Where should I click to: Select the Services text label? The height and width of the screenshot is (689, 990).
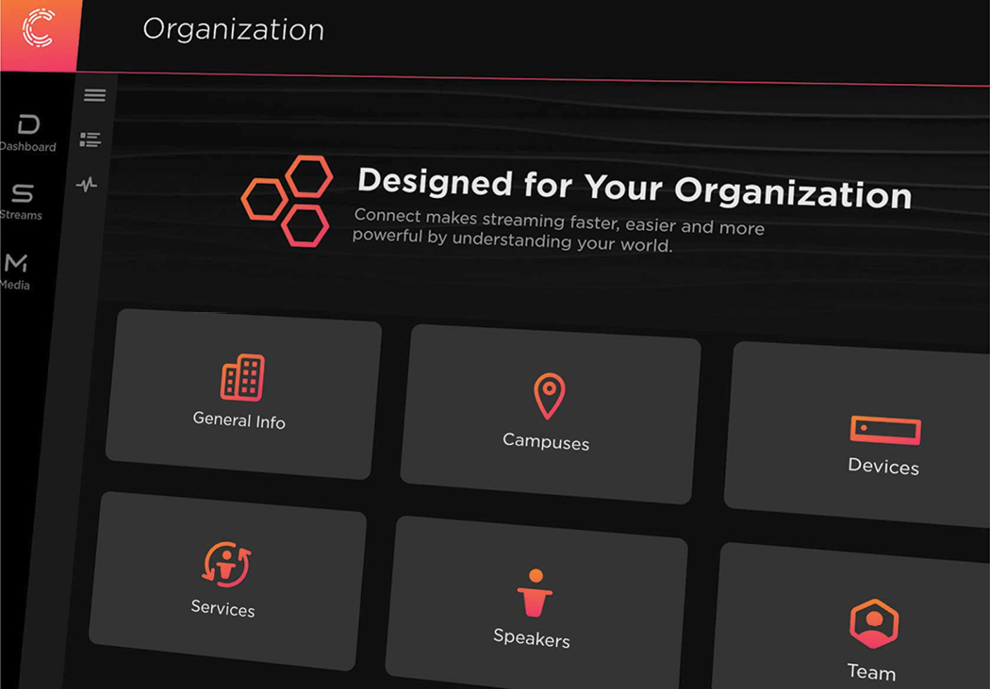click(223, 608)
